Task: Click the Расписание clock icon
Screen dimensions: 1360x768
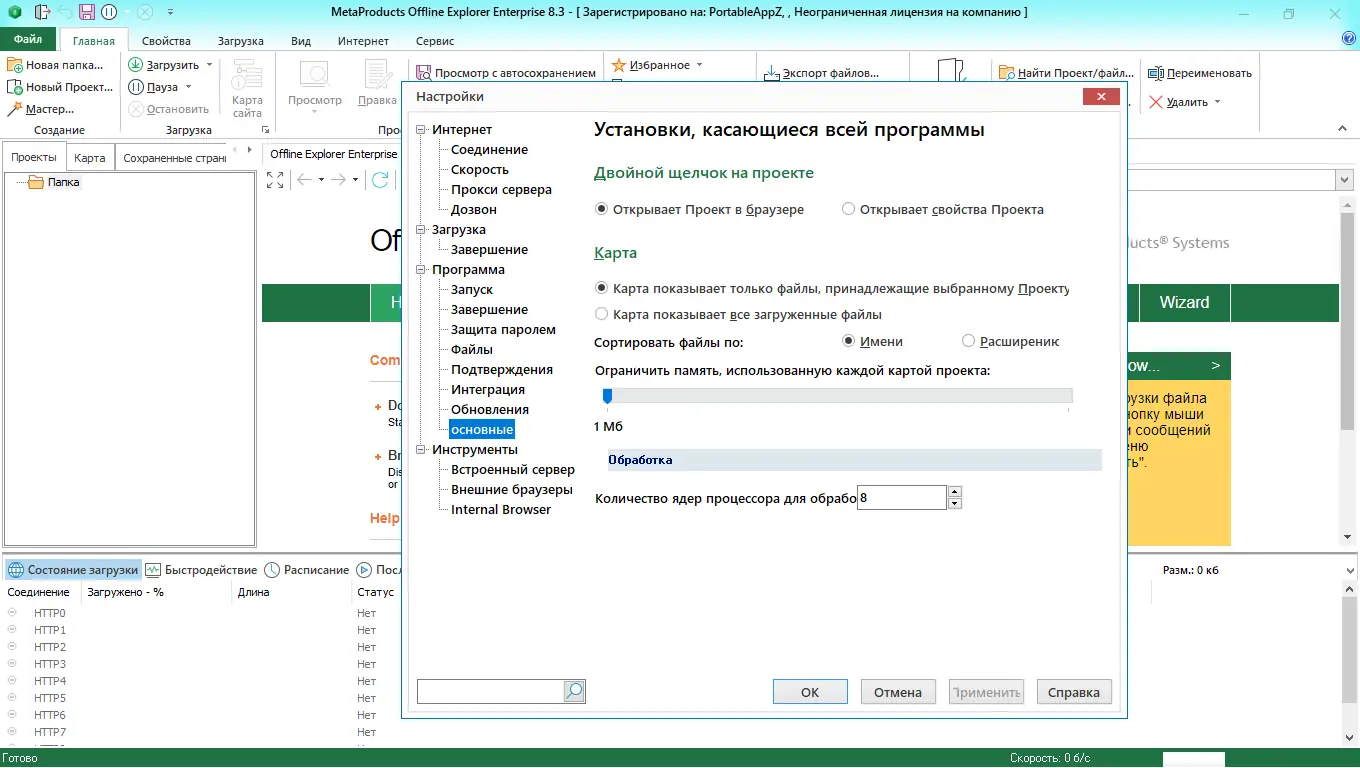Action: click(272, 570)
